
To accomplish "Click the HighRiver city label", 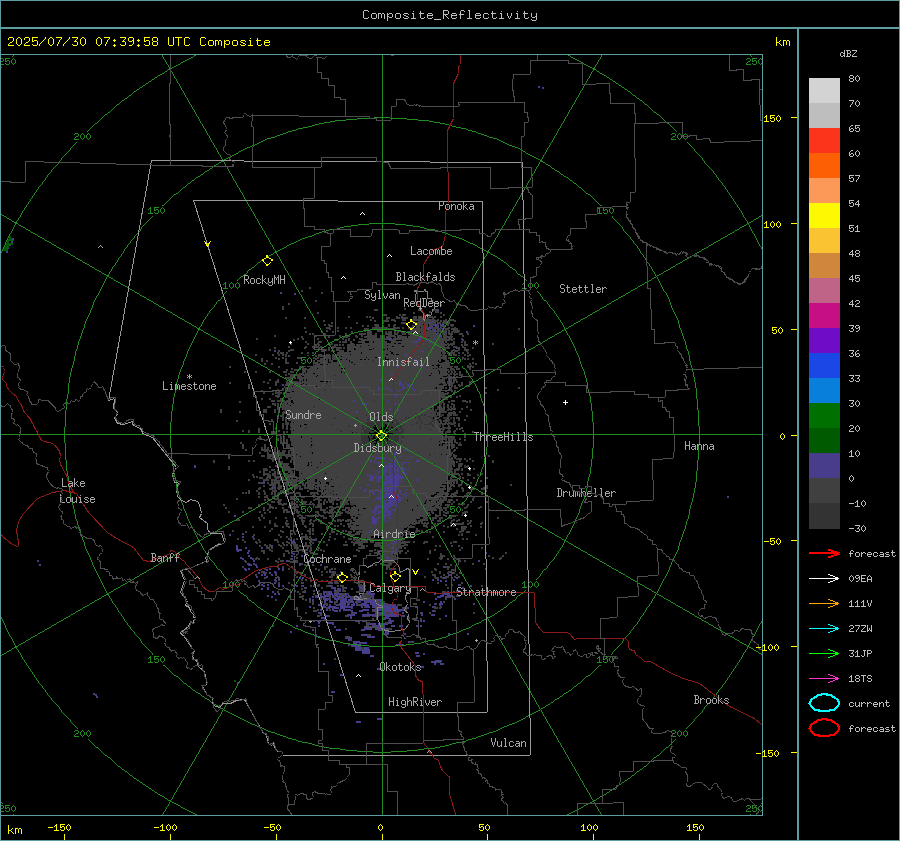I will coord(415,702).
